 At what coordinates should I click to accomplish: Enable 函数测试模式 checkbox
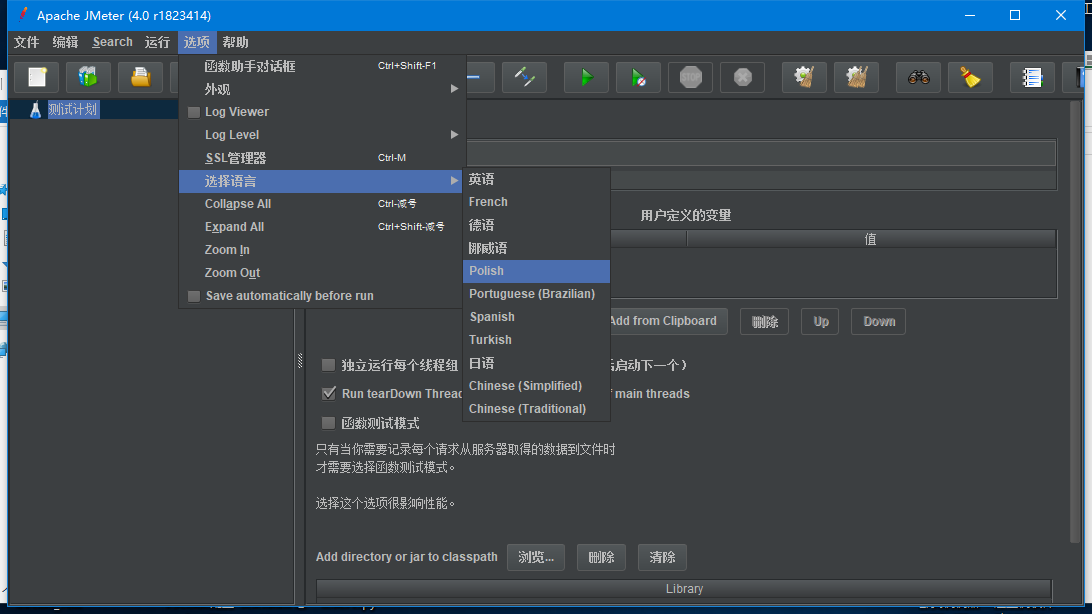(328, 423)
